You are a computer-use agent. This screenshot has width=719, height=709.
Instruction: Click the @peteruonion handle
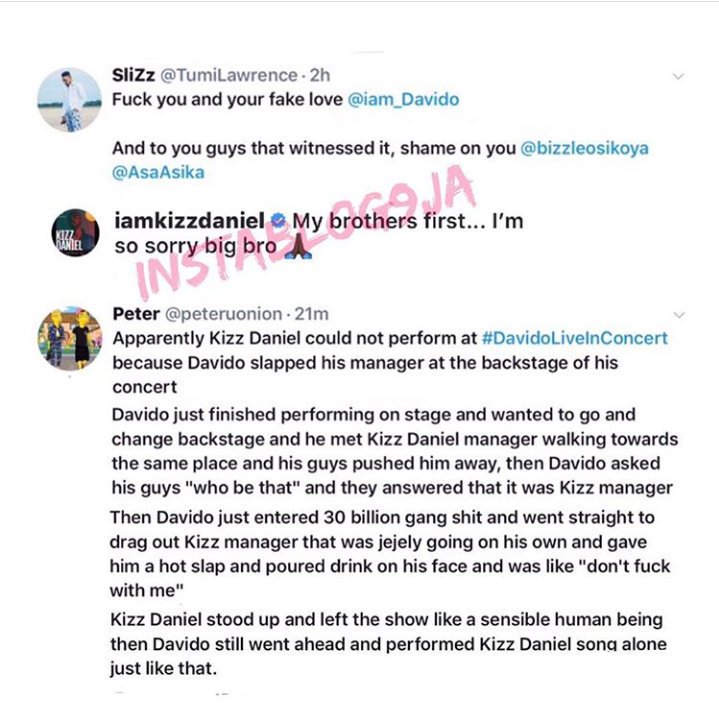(223, 314)
